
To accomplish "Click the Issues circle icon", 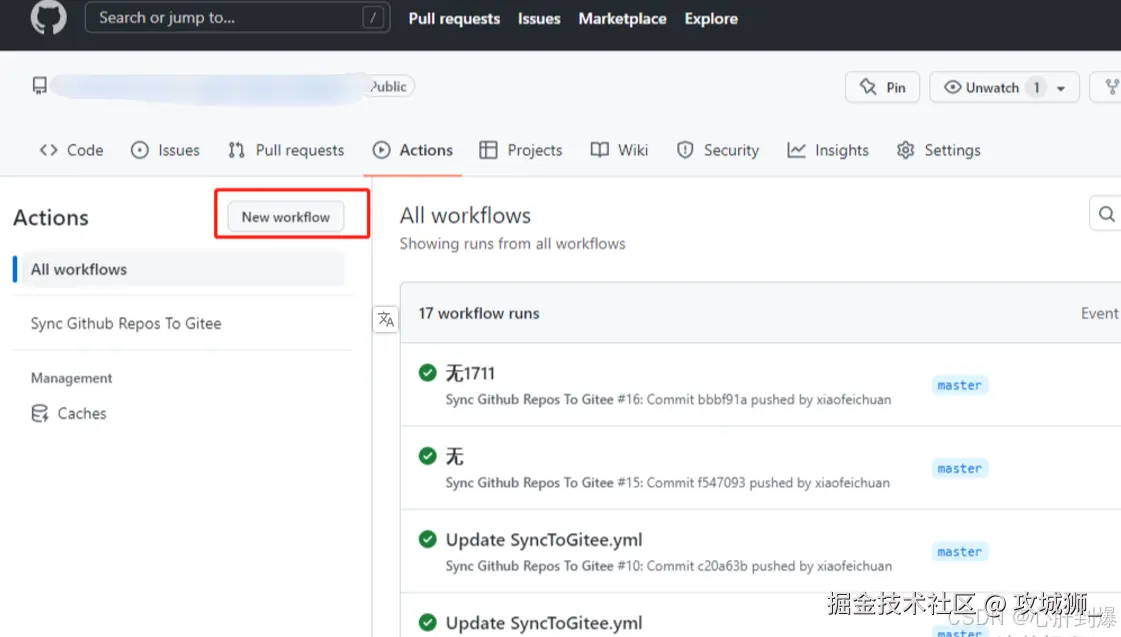I will pos(139,150).
